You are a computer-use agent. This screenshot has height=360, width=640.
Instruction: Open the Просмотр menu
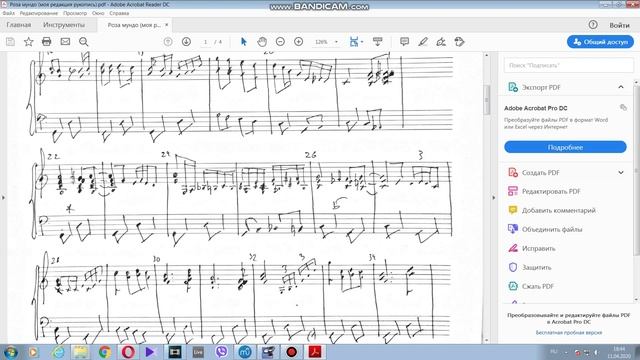pos(75,13)
